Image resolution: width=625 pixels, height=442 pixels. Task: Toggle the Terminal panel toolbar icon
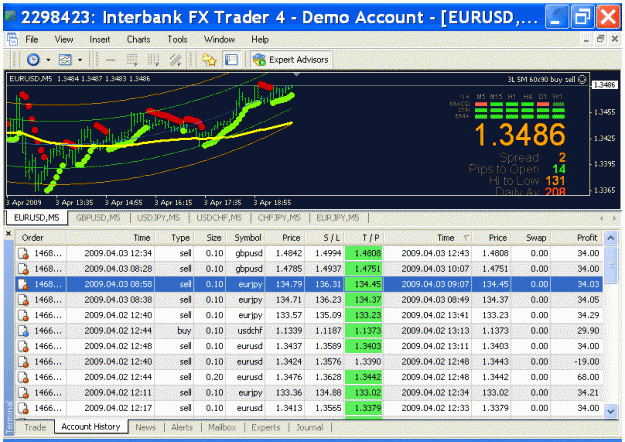(x=231, y=60)
